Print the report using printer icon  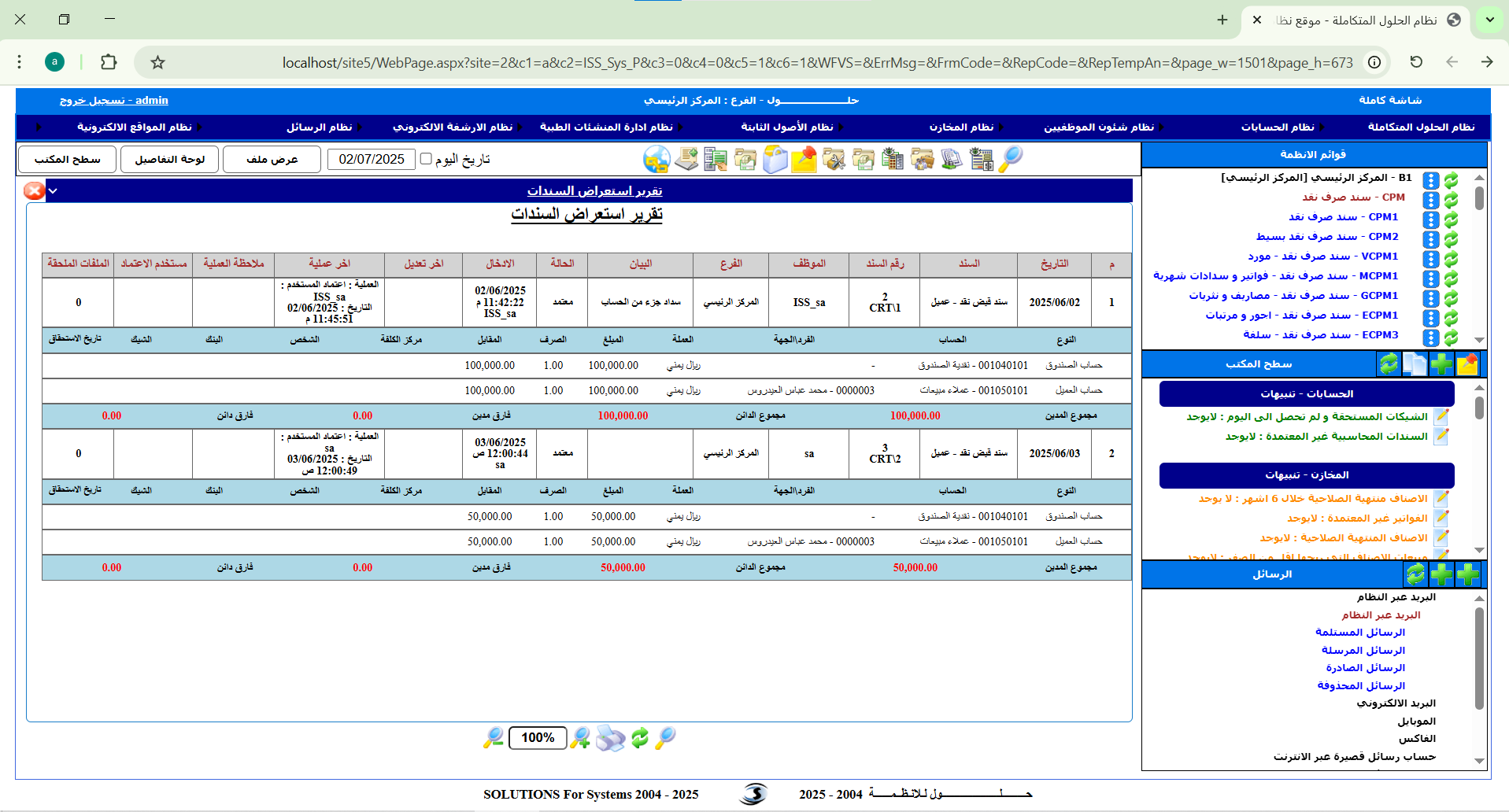tap(610, 738)
